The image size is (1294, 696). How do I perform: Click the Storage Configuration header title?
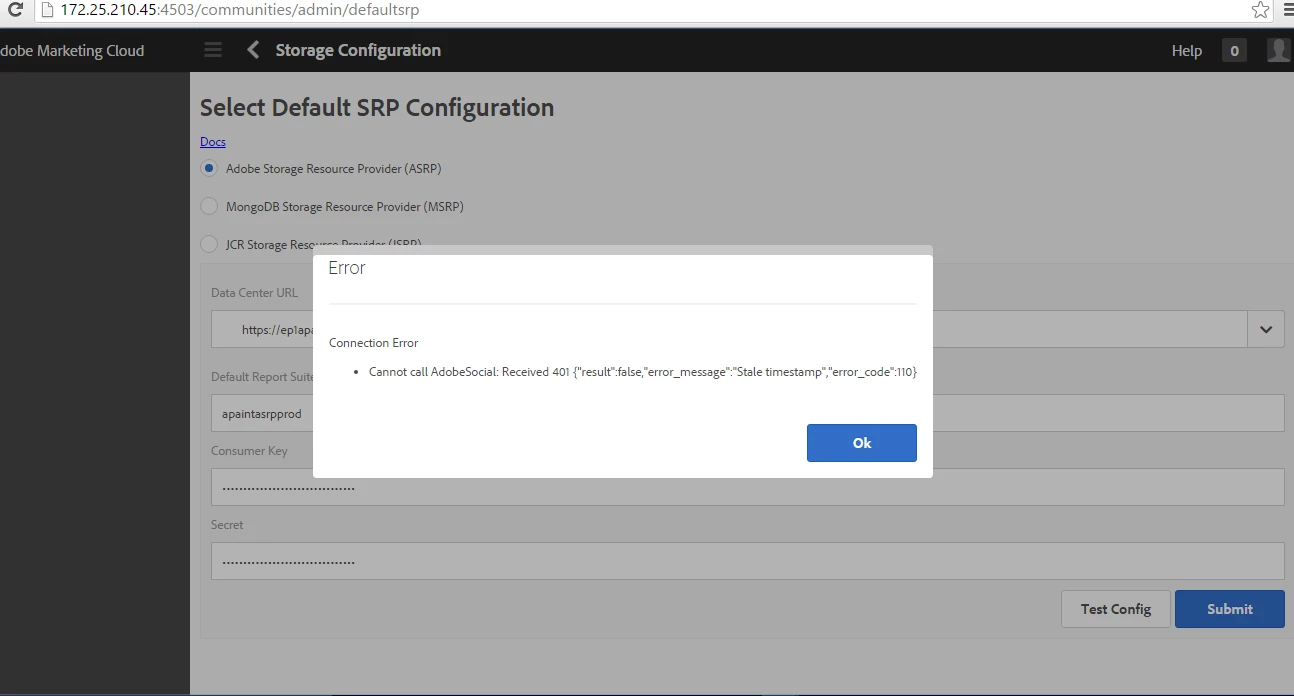(x=358, y=50)
